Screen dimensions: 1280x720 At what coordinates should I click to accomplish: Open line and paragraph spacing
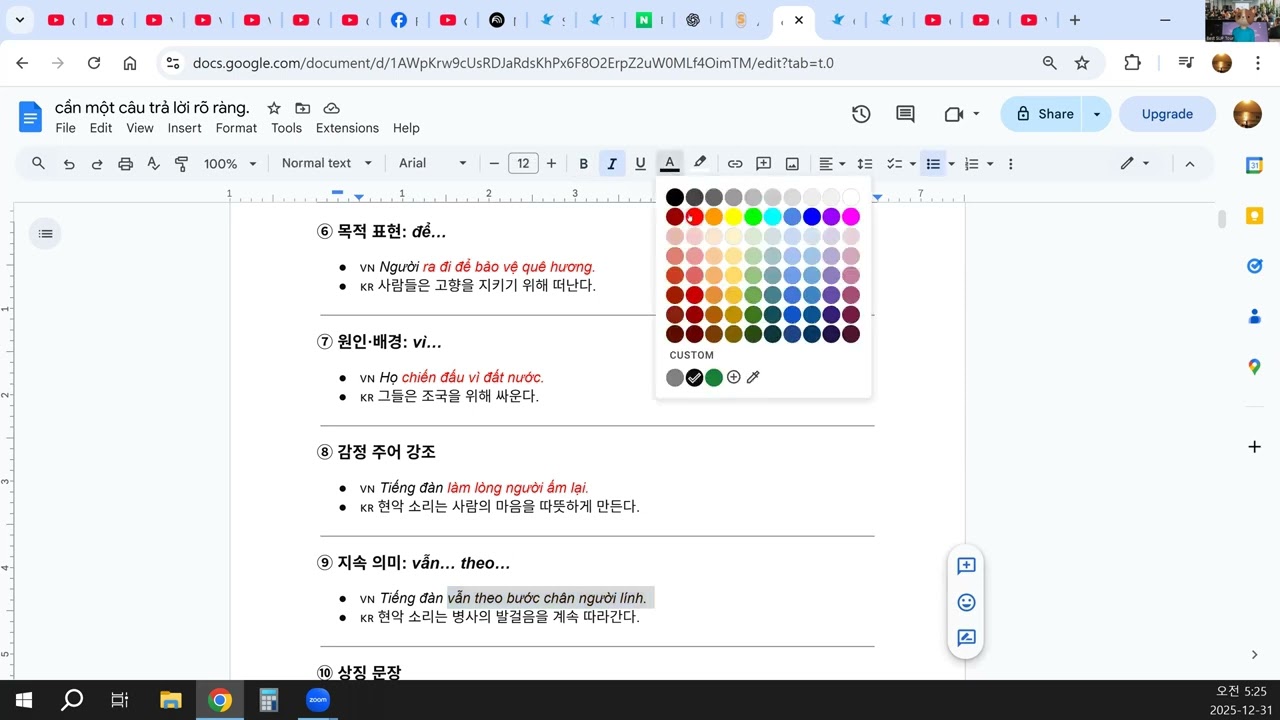866,164
